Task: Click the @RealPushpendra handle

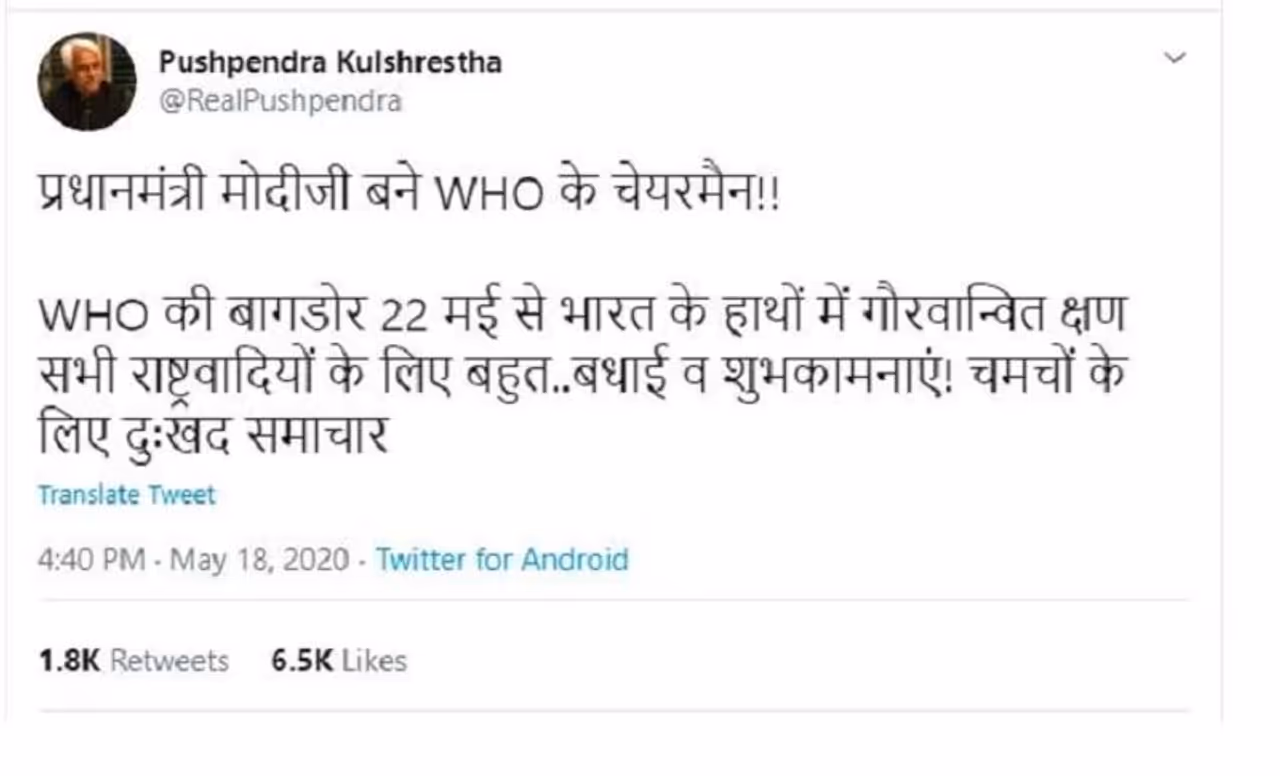Action: point(280,101)
